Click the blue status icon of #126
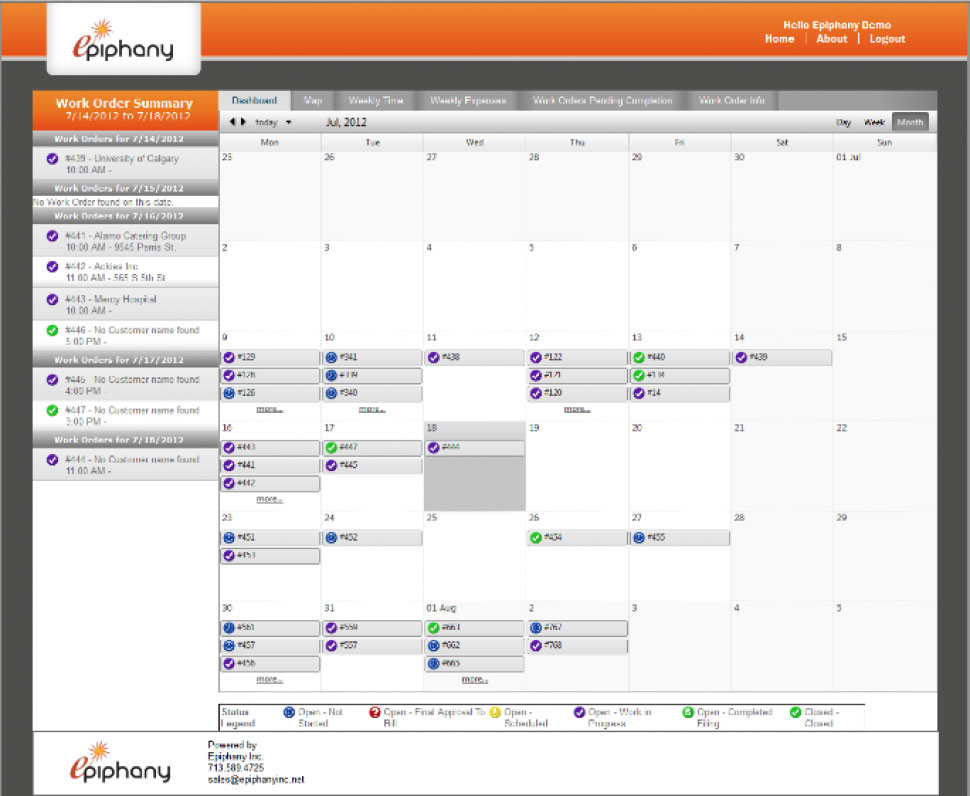970x796 pixels. (229, 393)
